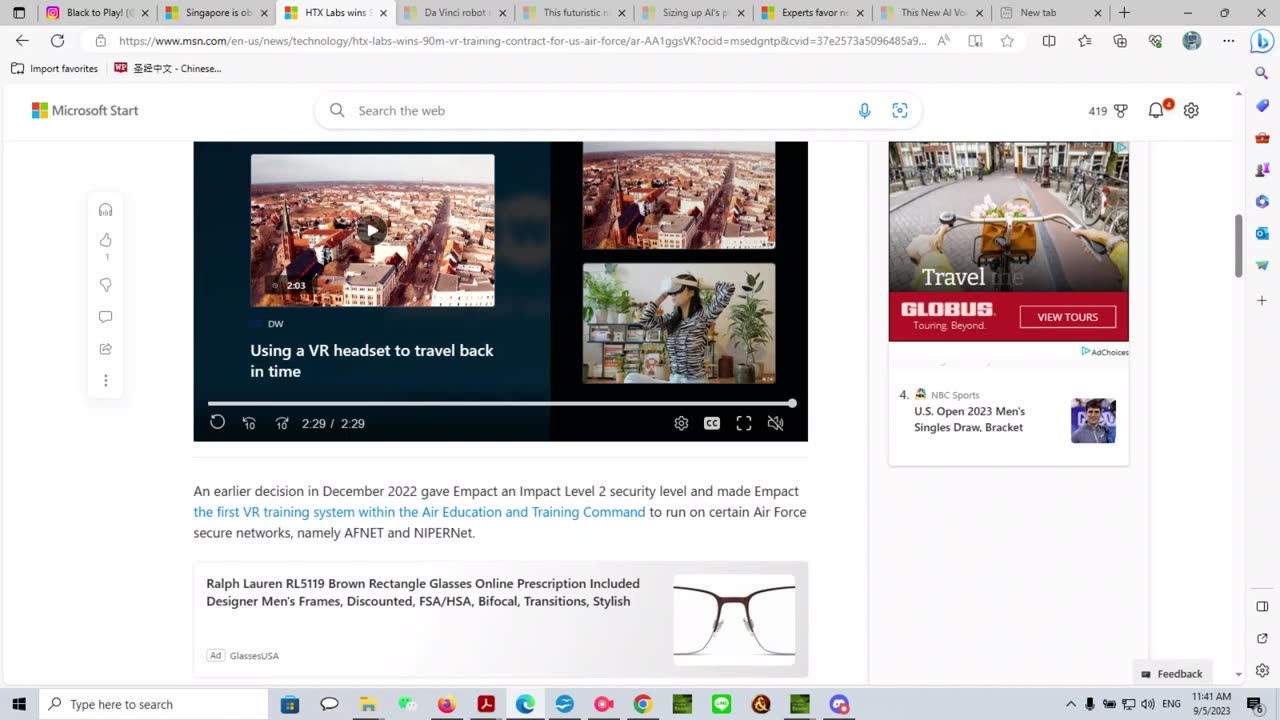
Task: Open Outlook icon in Edge sidebar
Action: 1262,233
